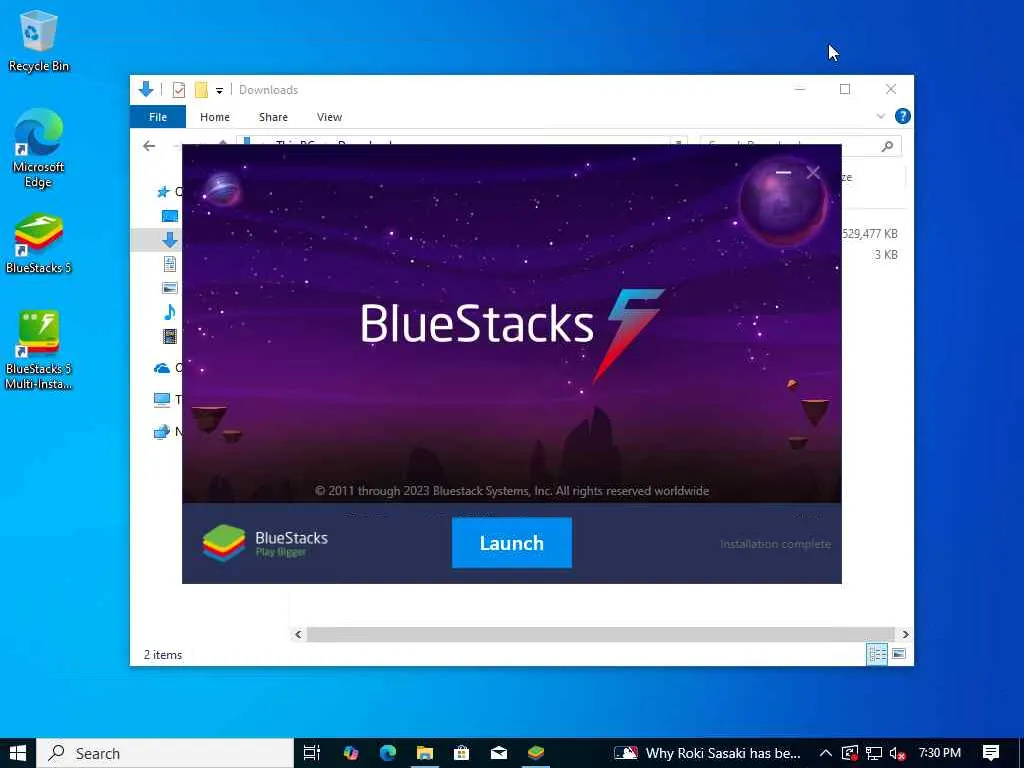Open the clock showing 7:30 PM
Image resolution: width=1024 pixels, height=768 pixels.
click(x=940, y=753)
